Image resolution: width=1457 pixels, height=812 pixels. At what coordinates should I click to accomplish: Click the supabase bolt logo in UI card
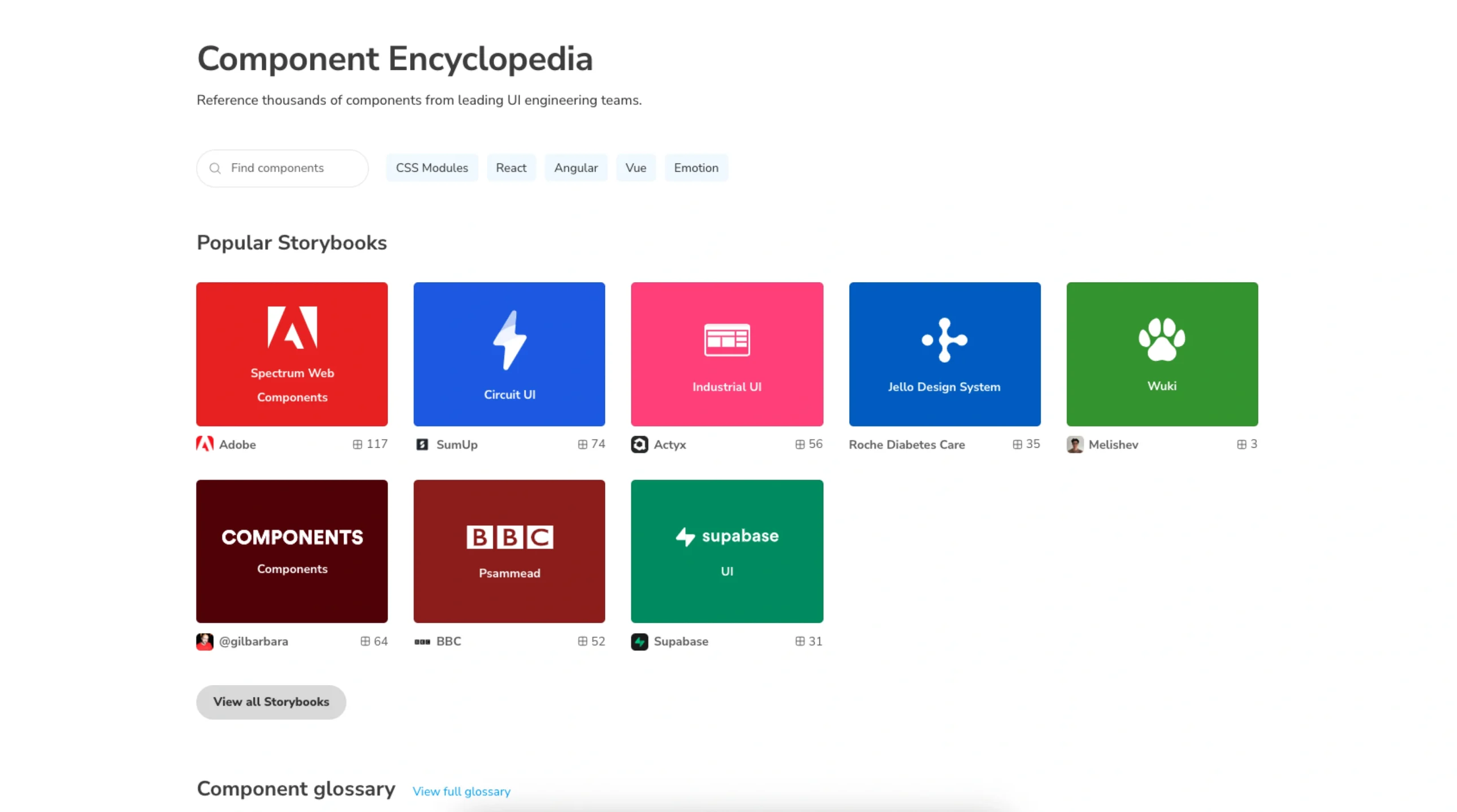click(685, 536)
